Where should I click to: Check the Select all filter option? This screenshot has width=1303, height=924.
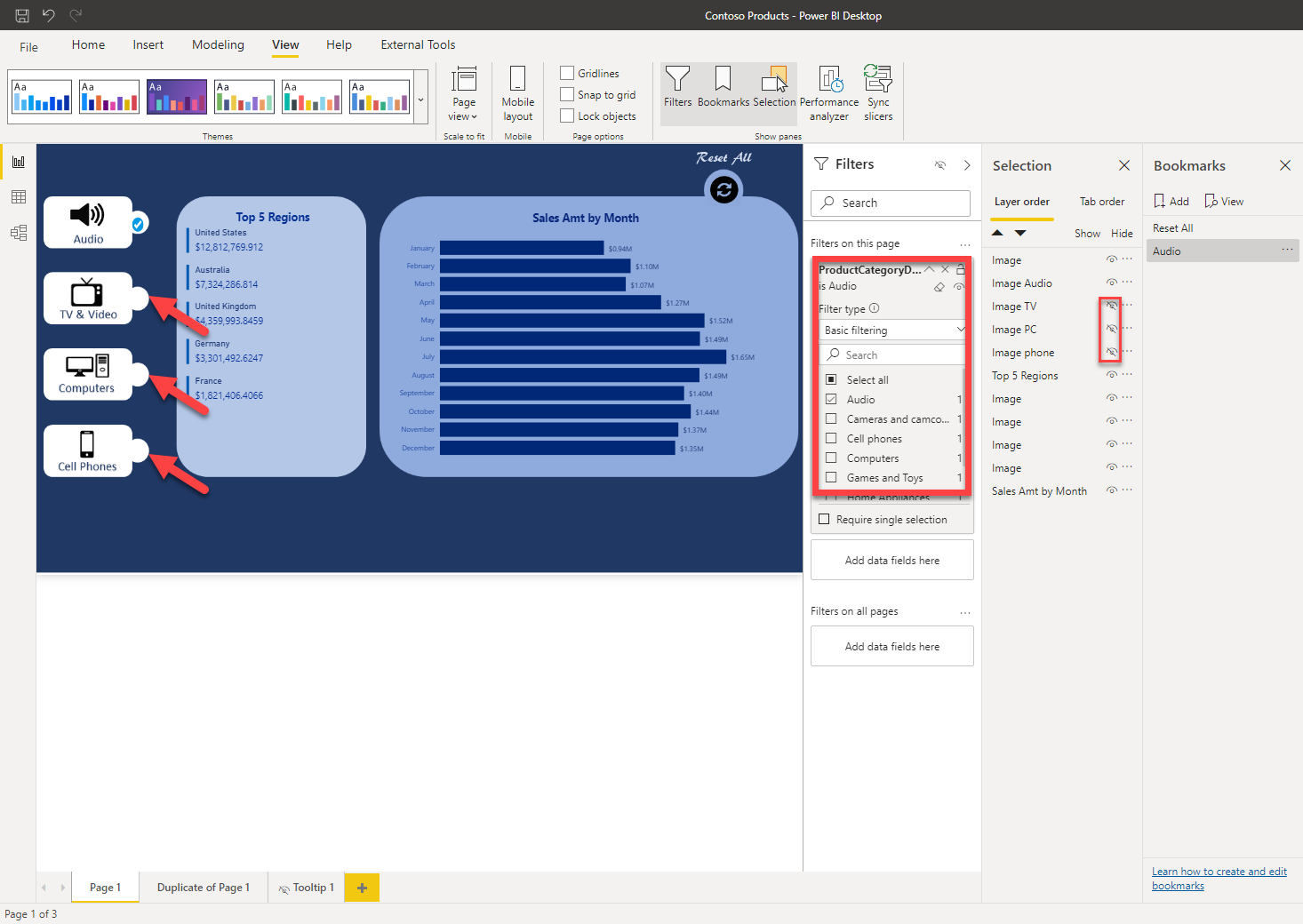click(x=831, y=379)
